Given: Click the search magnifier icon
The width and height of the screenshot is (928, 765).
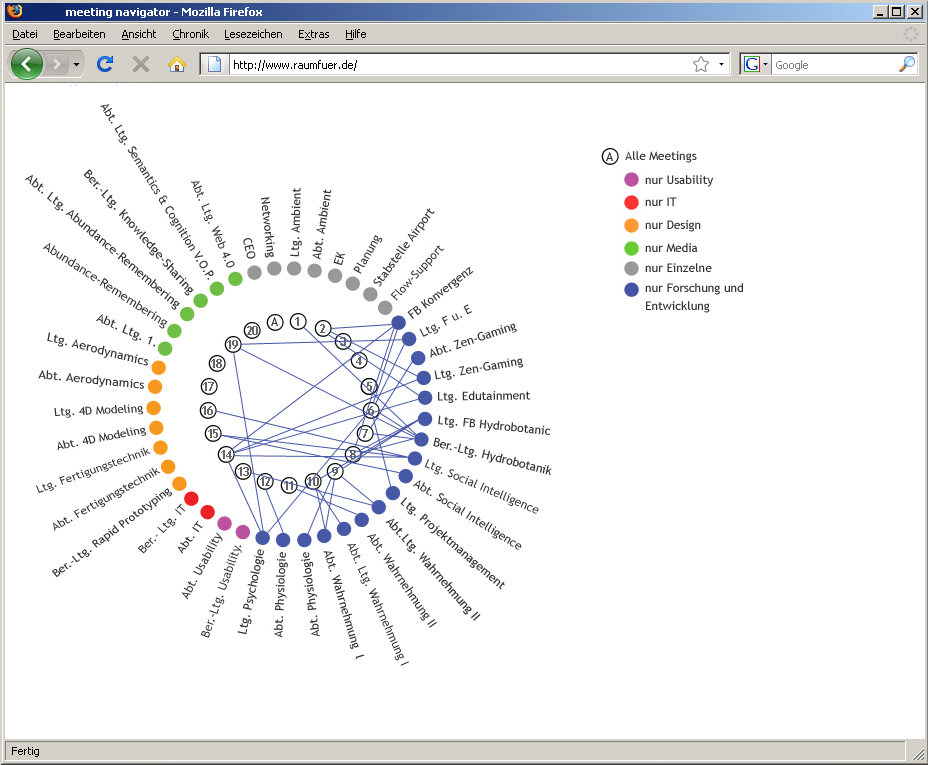Looking at the screenshot, I should tap(906, 64).
